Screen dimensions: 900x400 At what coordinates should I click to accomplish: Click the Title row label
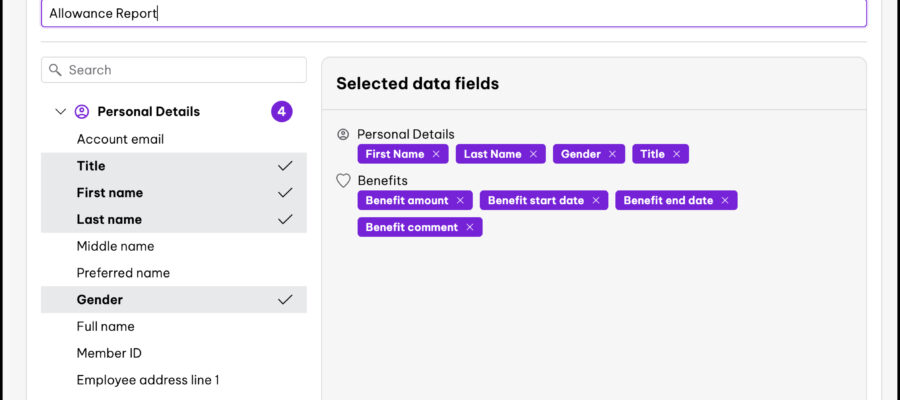(91, 166)
